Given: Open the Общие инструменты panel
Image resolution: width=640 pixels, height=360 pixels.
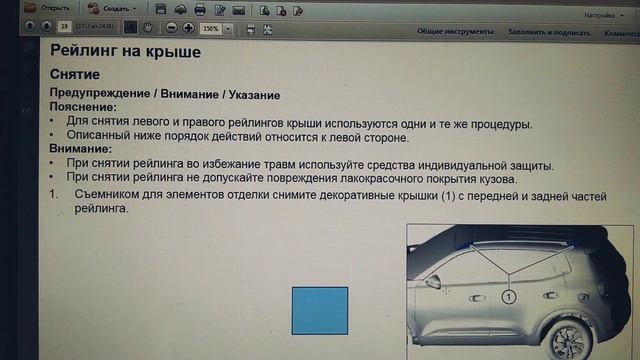Looking at the screenshot, I should click(x=455, y=31).
